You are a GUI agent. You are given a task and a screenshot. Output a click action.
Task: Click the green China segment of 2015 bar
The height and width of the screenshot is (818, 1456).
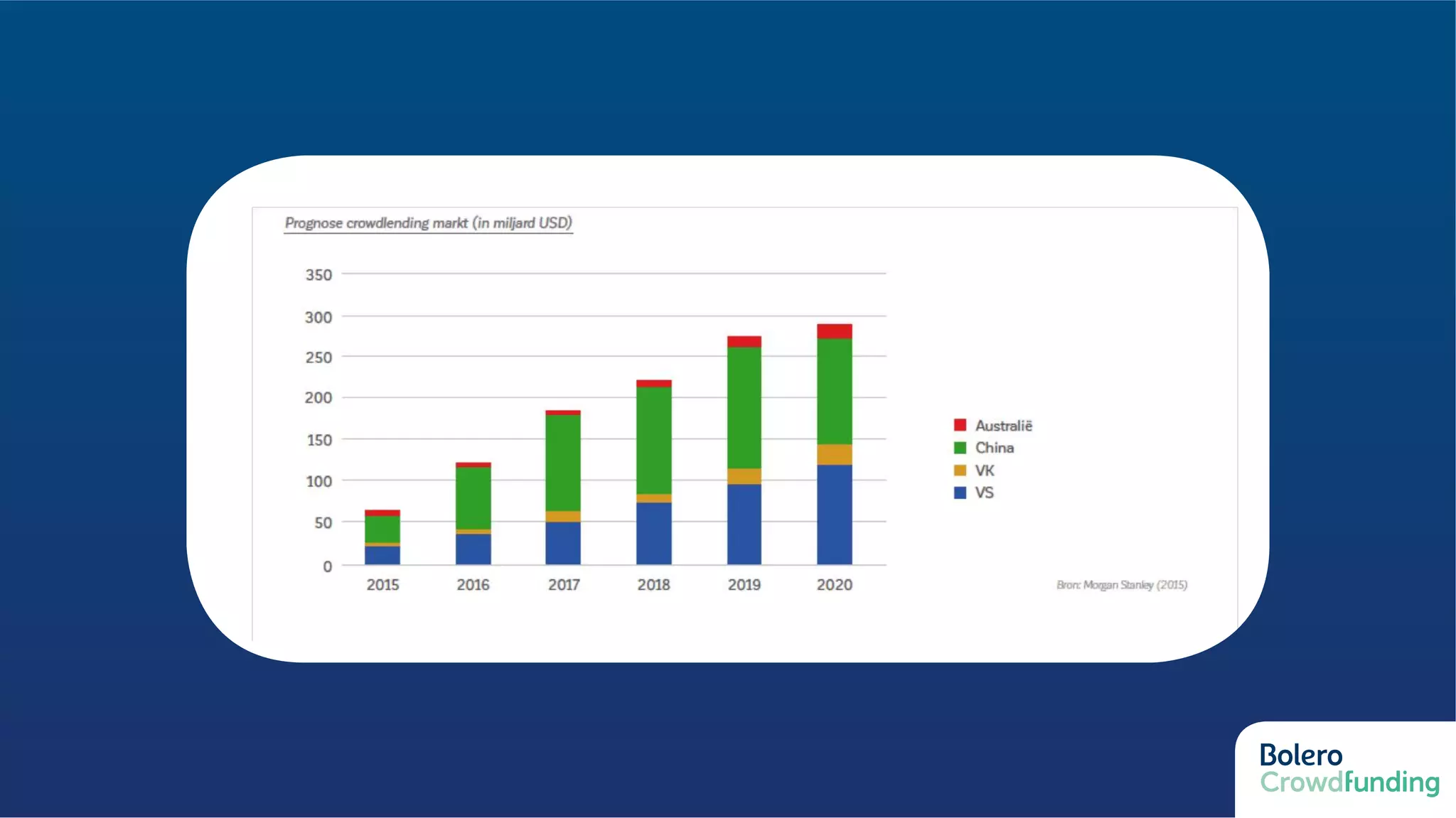(x=382, y=529)
